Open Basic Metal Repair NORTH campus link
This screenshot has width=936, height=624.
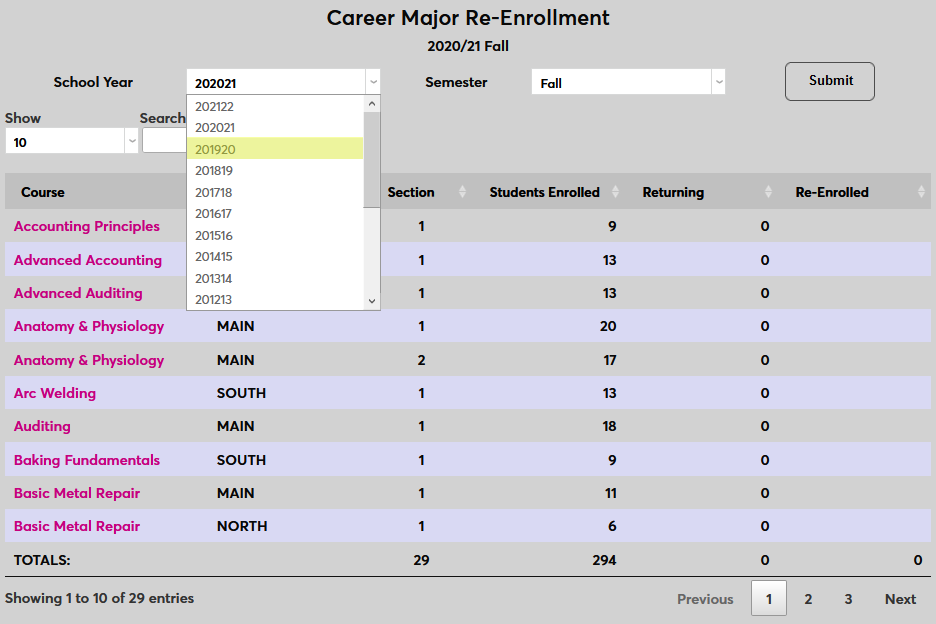point(77,526)
